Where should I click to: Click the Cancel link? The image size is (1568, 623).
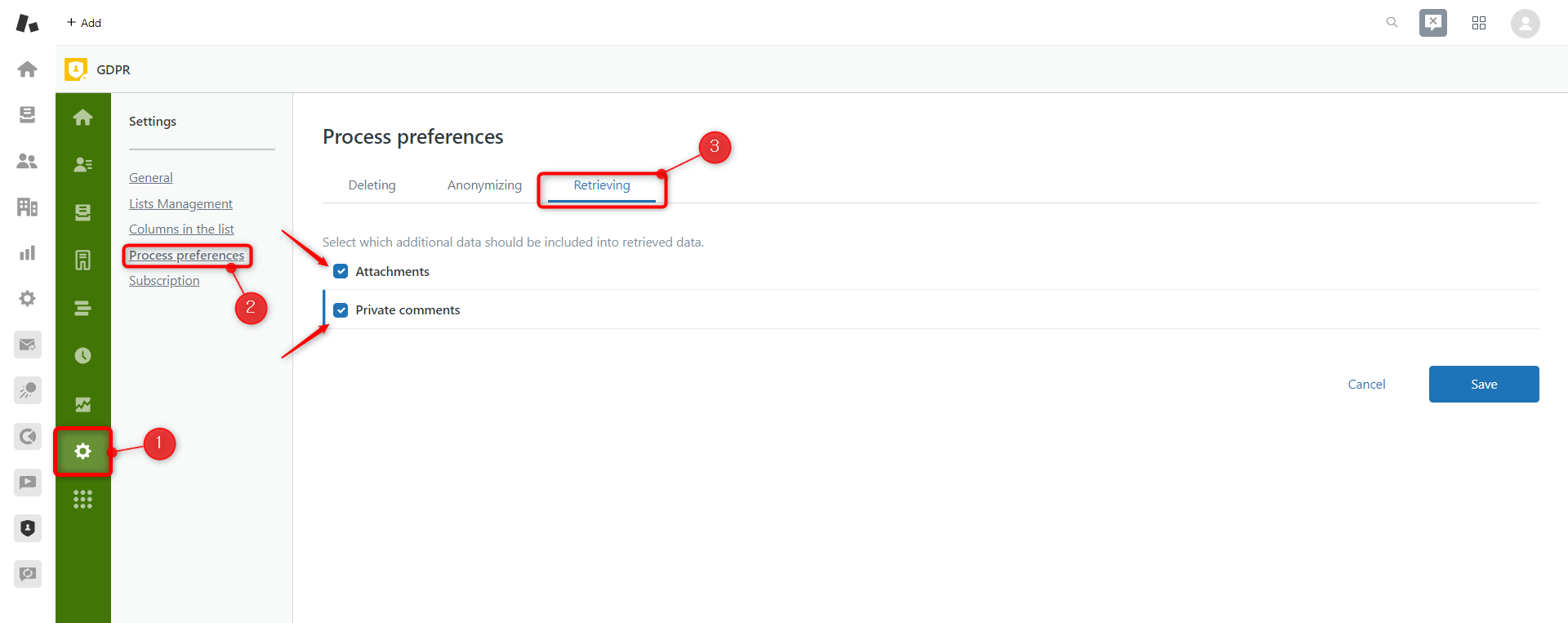[x=1366, y=385]
